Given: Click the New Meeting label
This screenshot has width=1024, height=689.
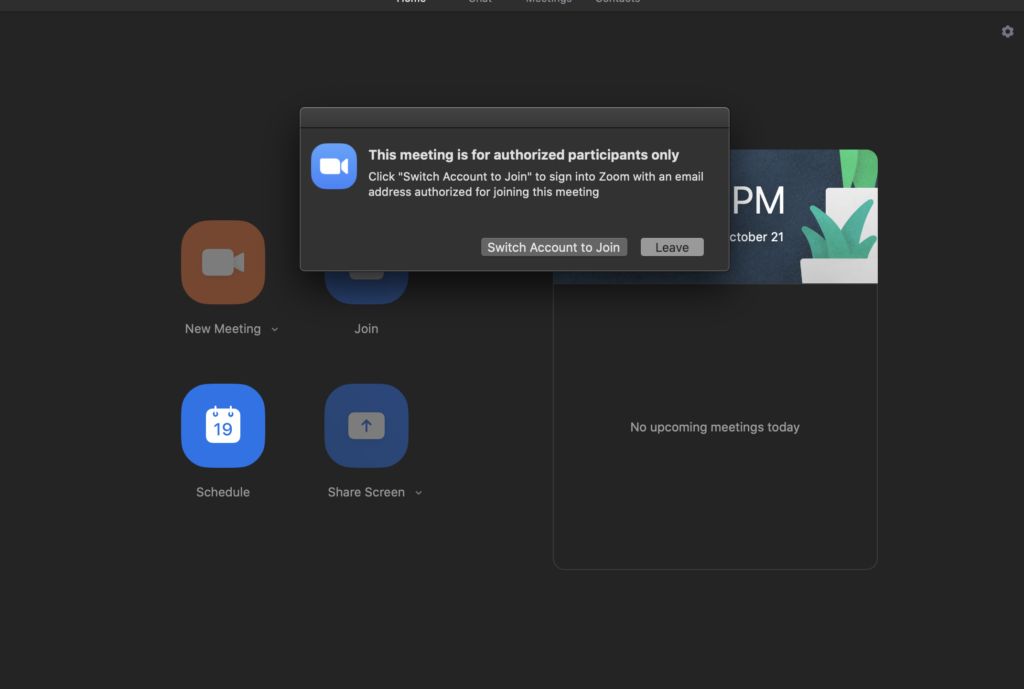Looking at the screenshot, I should [223, 328].
